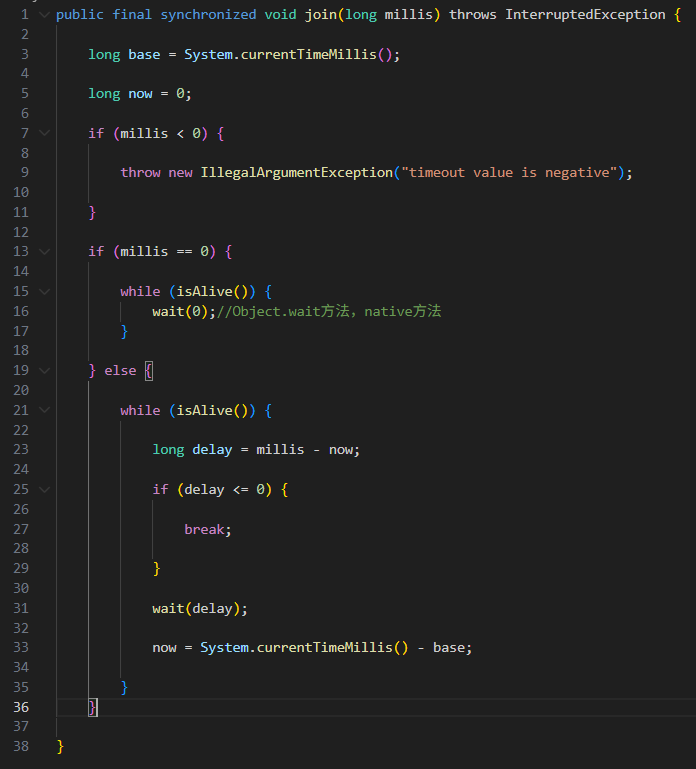Collapse the first while isAlive loop
696x769 pixels.
43,291
